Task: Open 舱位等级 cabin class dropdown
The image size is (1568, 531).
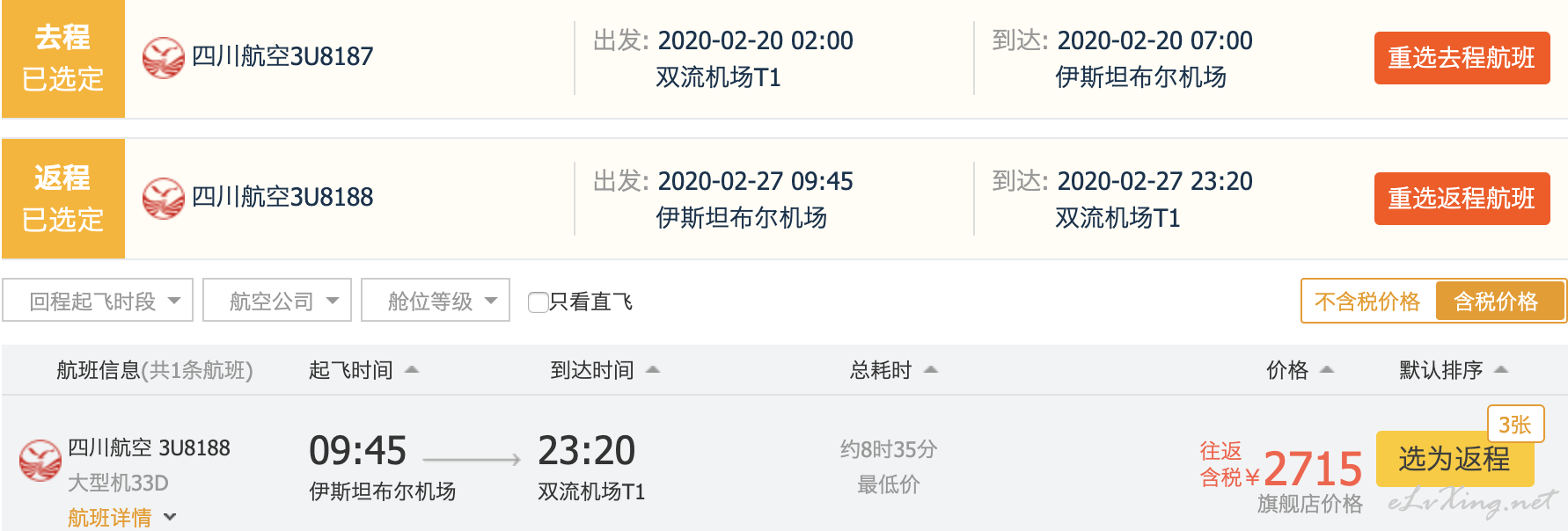Action: click(x=436, y=301)
